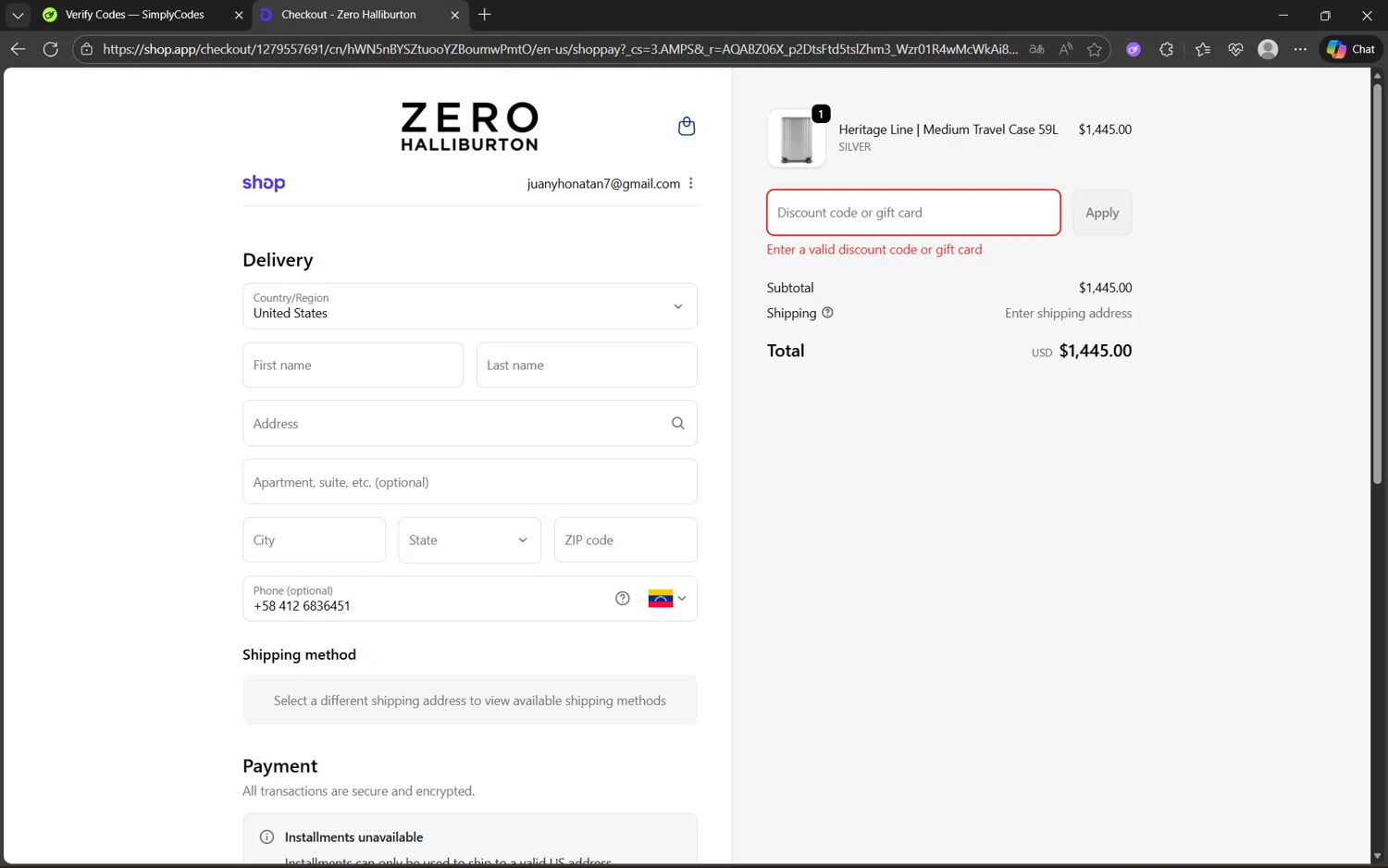This screenshot has width=1388, height=868.
Task: Click 'Heritage Line | Medium Travel Case 59L' text
Action: [x=948, y=130]
